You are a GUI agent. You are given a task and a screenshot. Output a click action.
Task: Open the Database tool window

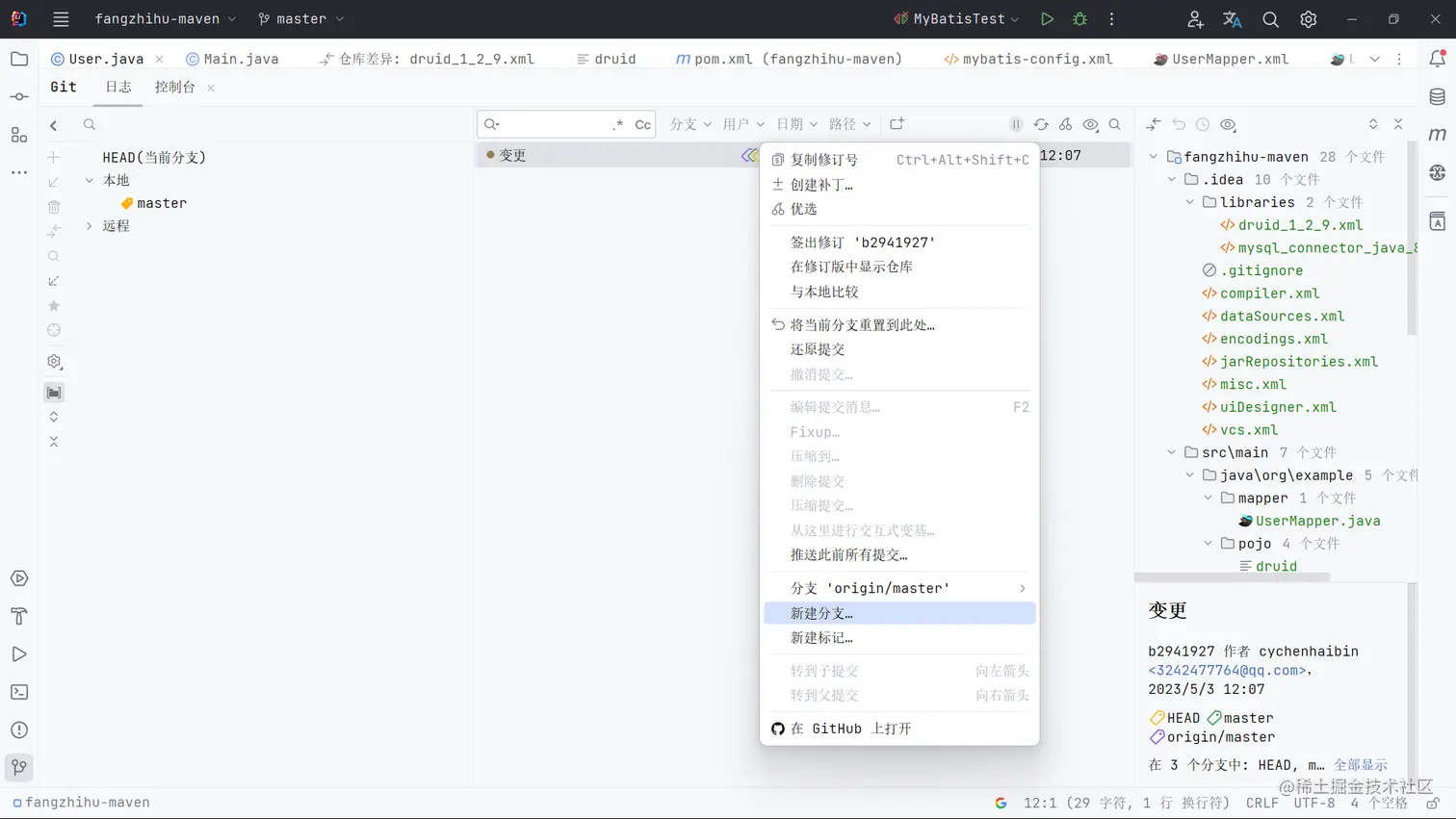coord(1437,96)
